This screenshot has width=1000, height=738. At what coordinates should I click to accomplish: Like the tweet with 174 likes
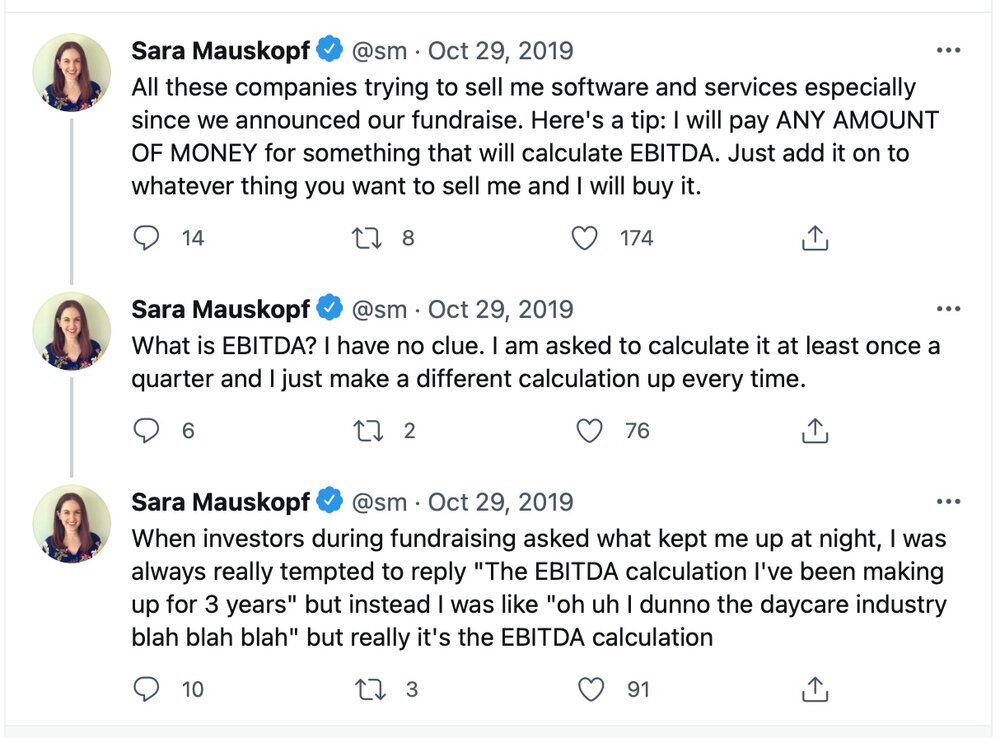pos(584,238)
